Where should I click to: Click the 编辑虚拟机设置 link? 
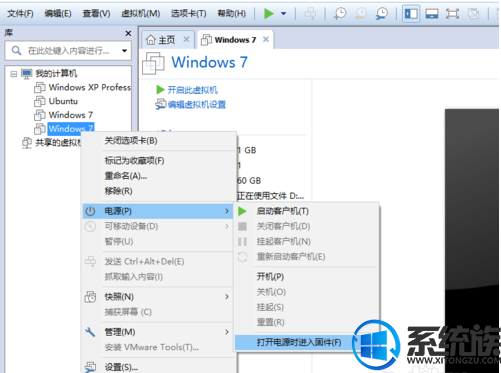pos(197,105)
